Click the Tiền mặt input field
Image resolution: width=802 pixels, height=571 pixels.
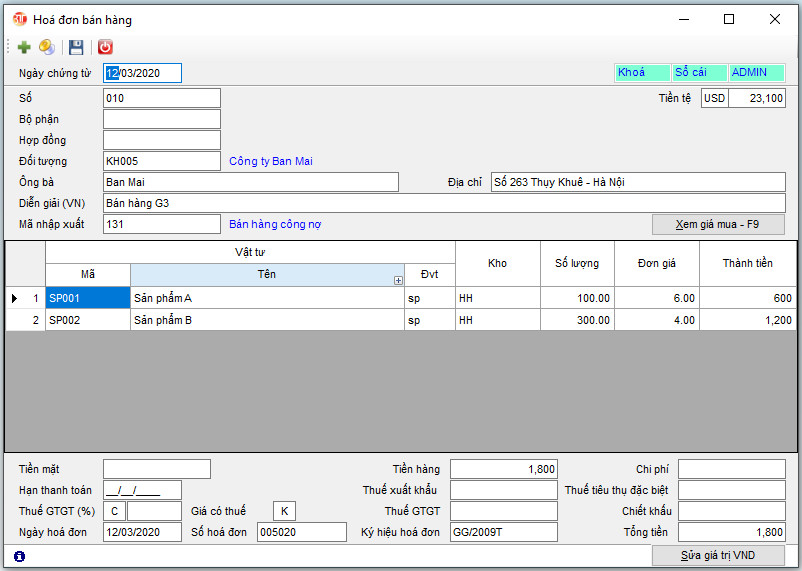point(156,469)
